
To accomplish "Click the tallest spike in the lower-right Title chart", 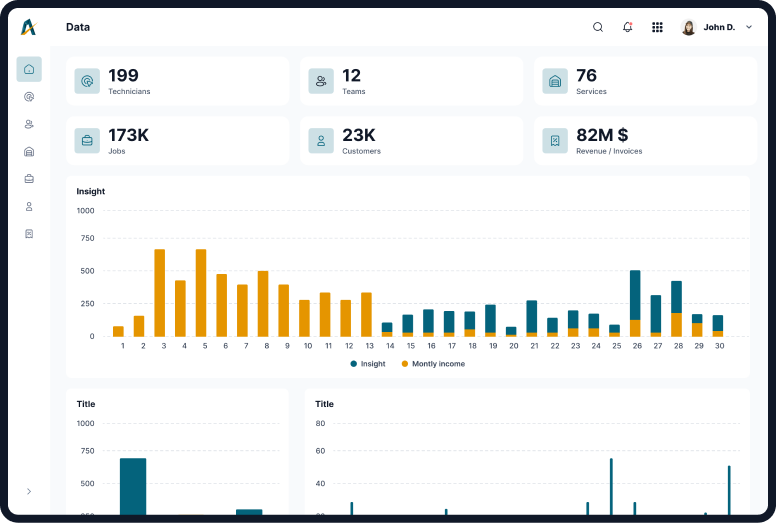I will (611, 487).
